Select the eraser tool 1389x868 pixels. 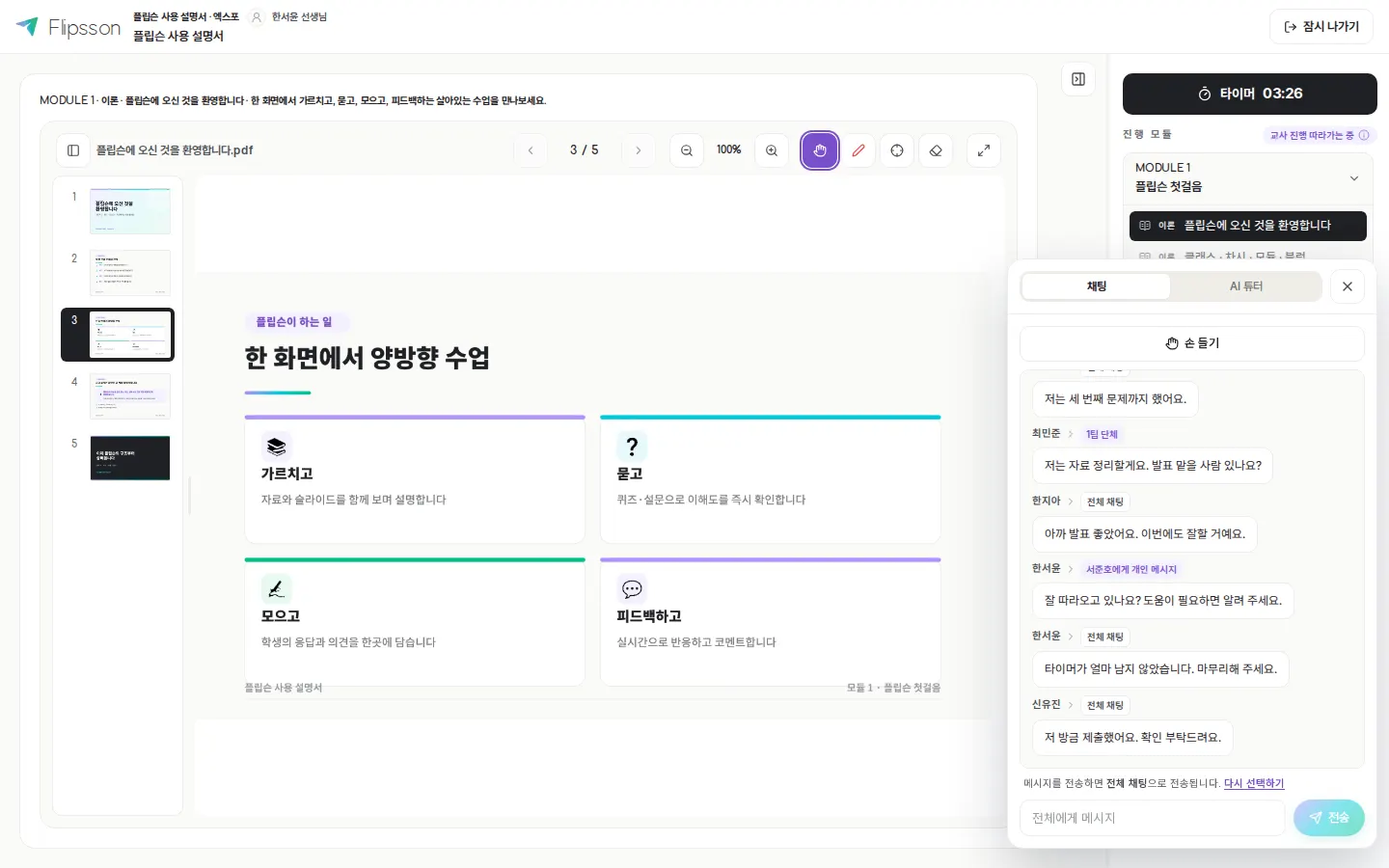pyautogui.click(x=936, y=150)
